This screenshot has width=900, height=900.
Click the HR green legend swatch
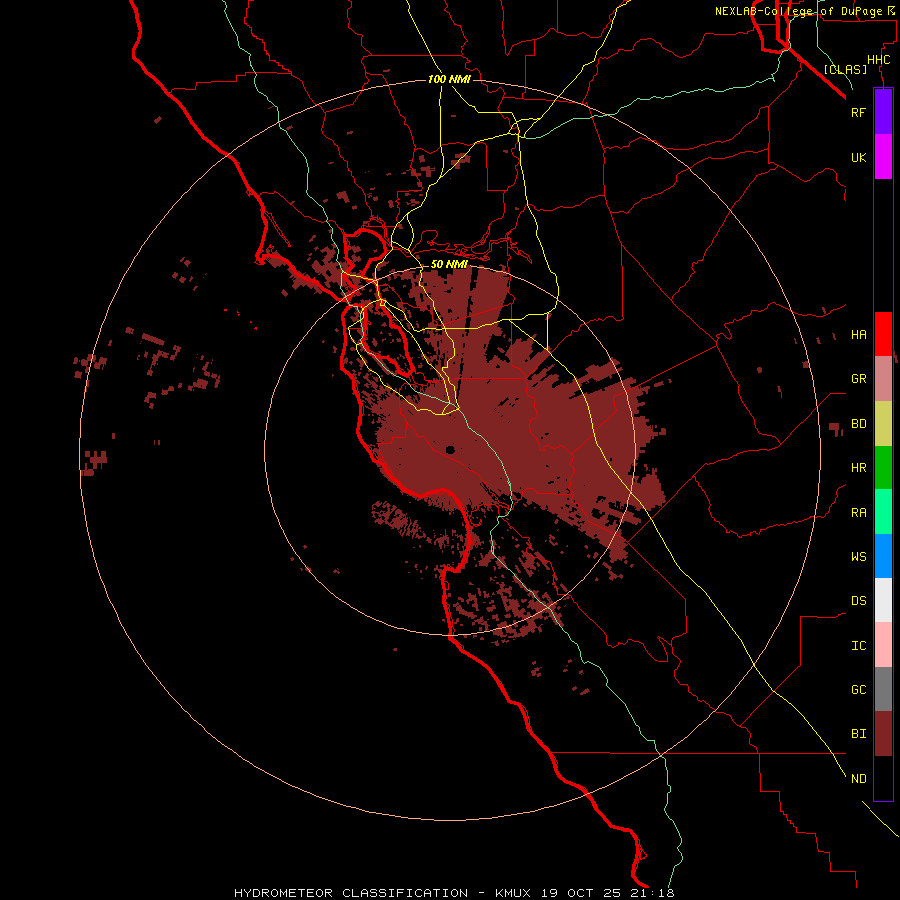click(x=883, y=468)
